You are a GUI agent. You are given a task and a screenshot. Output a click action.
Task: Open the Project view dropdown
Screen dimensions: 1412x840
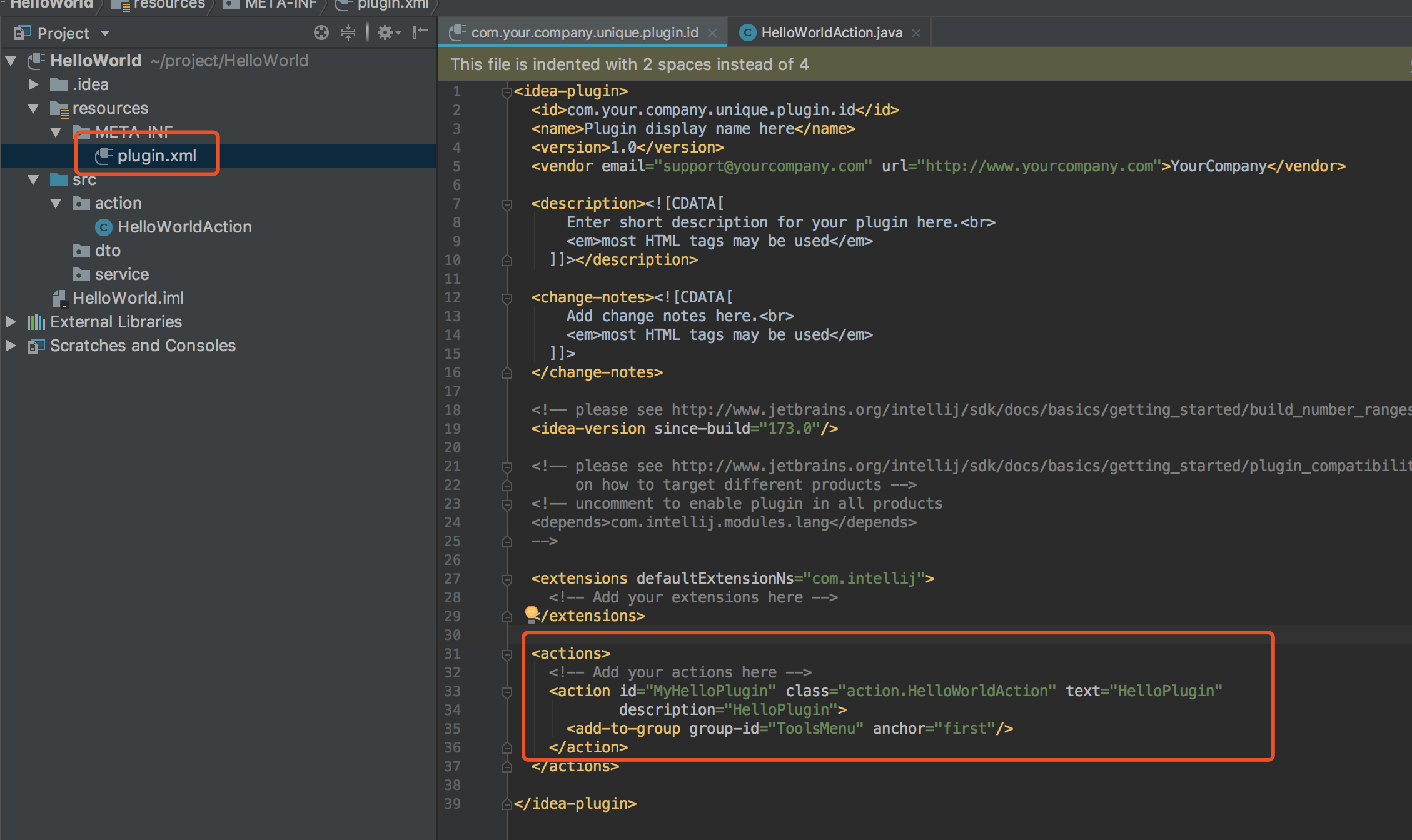(105, 33)
